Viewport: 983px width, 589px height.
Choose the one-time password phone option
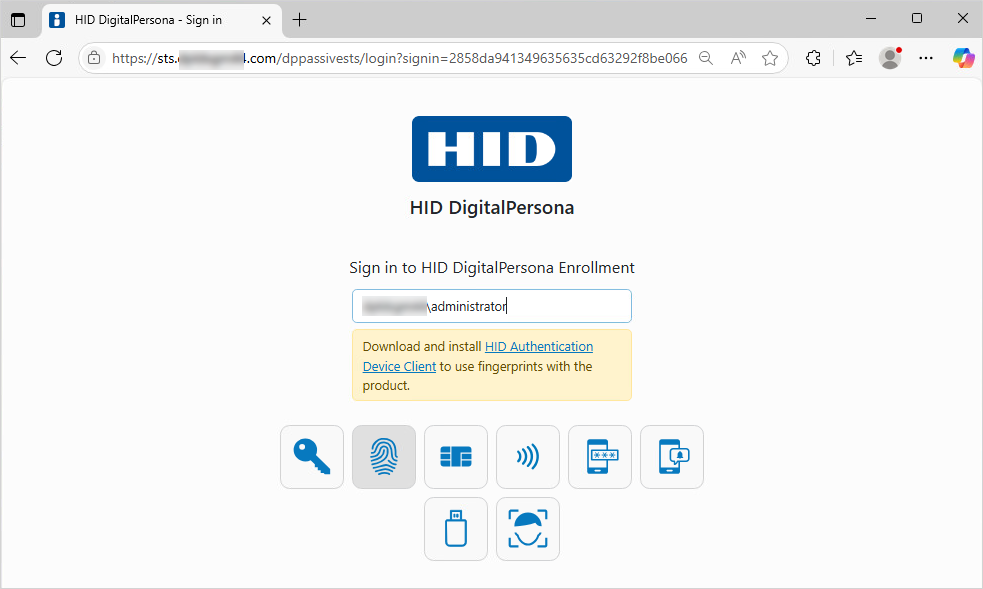pyautogui.click(x=600, y=457)
